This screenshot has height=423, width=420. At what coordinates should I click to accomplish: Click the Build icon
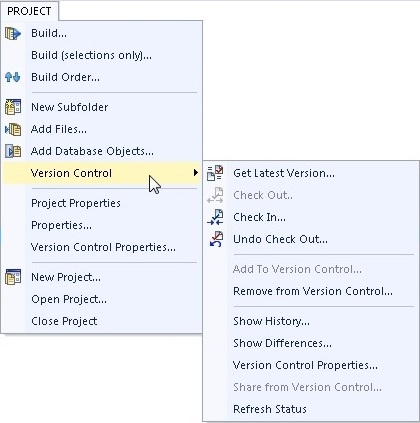point(13,34)
